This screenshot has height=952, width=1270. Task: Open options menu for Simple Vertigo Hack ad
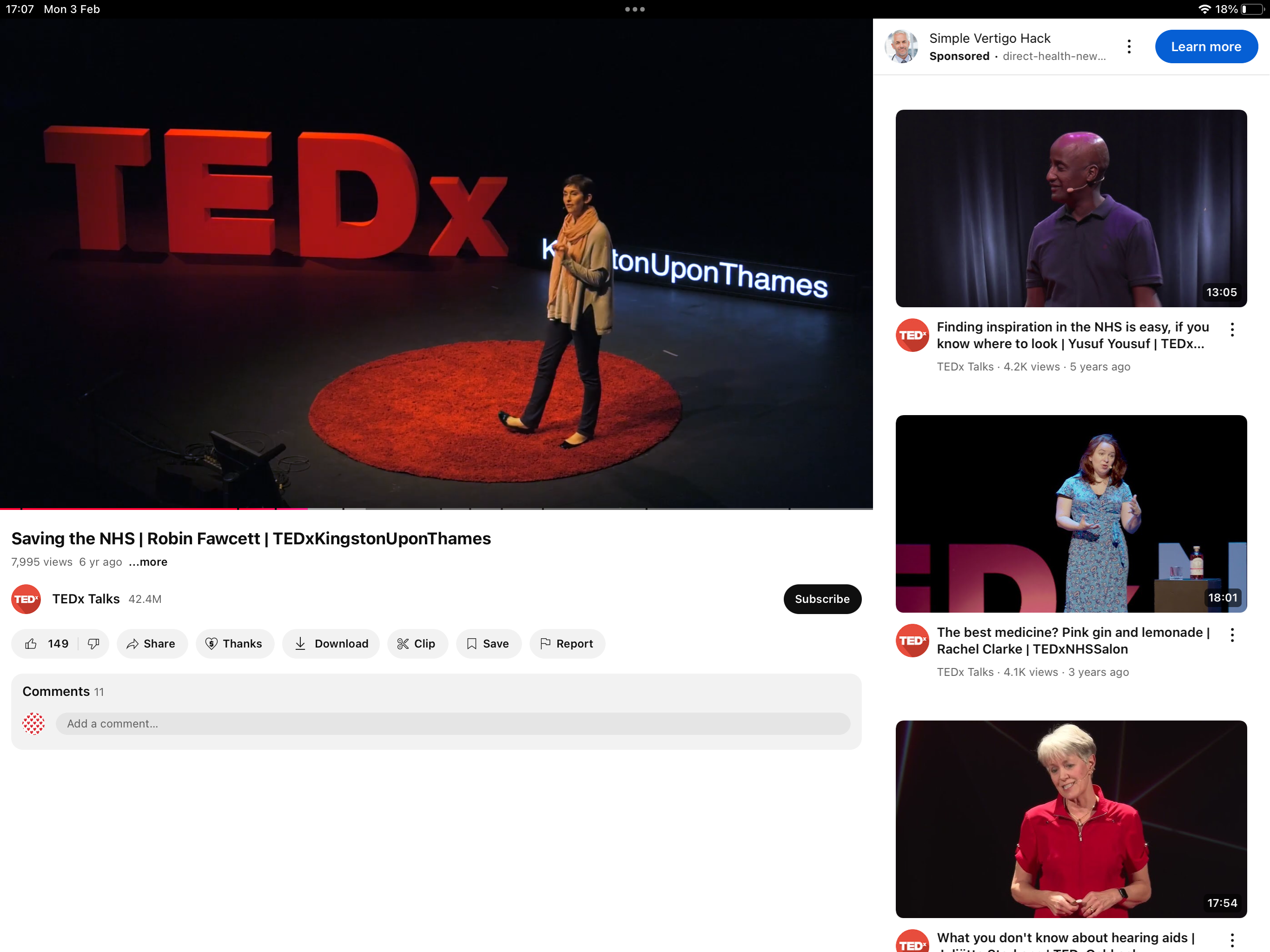(1129, 46)
